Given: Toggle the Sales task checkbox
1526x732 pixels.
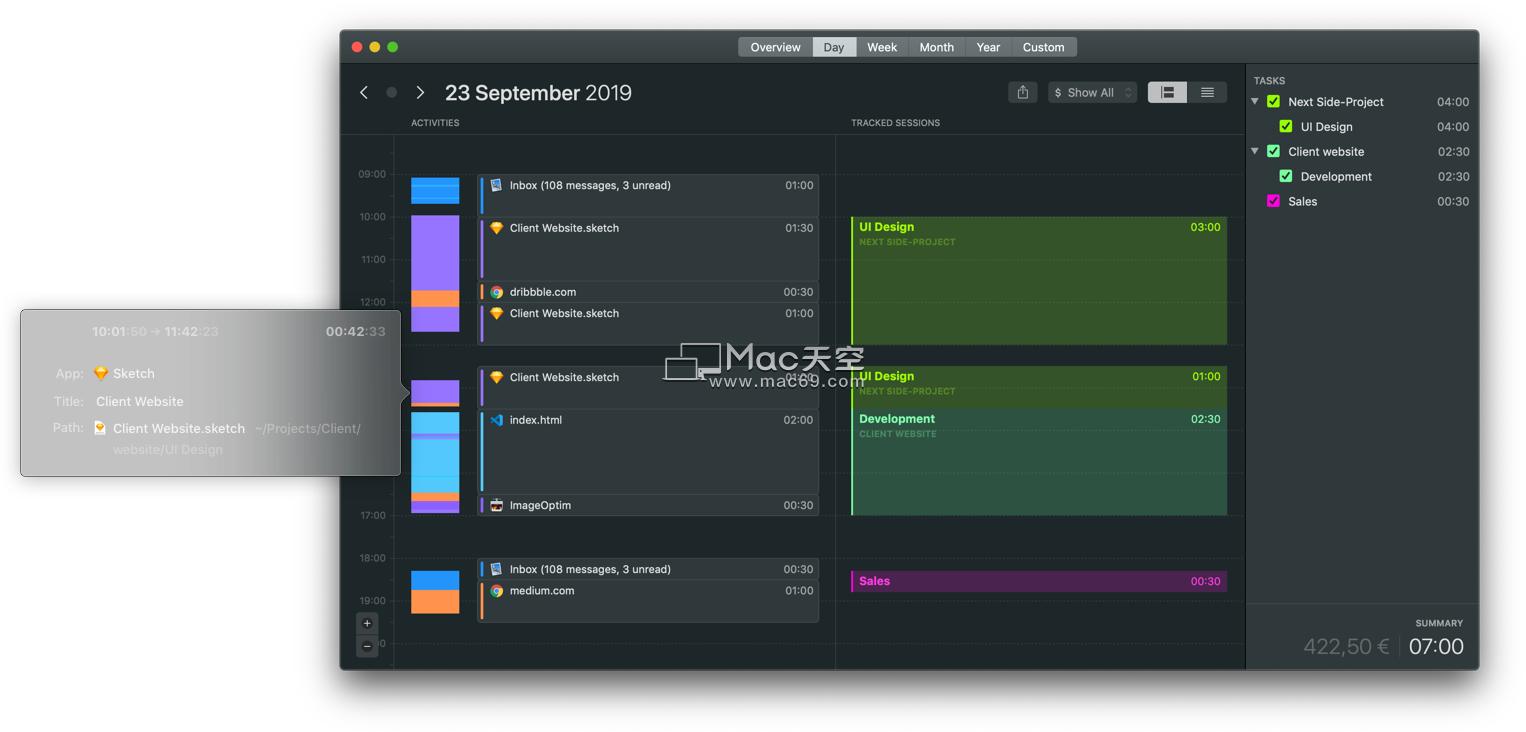Looking at the screenshot, I should [x=1273, y=201].
